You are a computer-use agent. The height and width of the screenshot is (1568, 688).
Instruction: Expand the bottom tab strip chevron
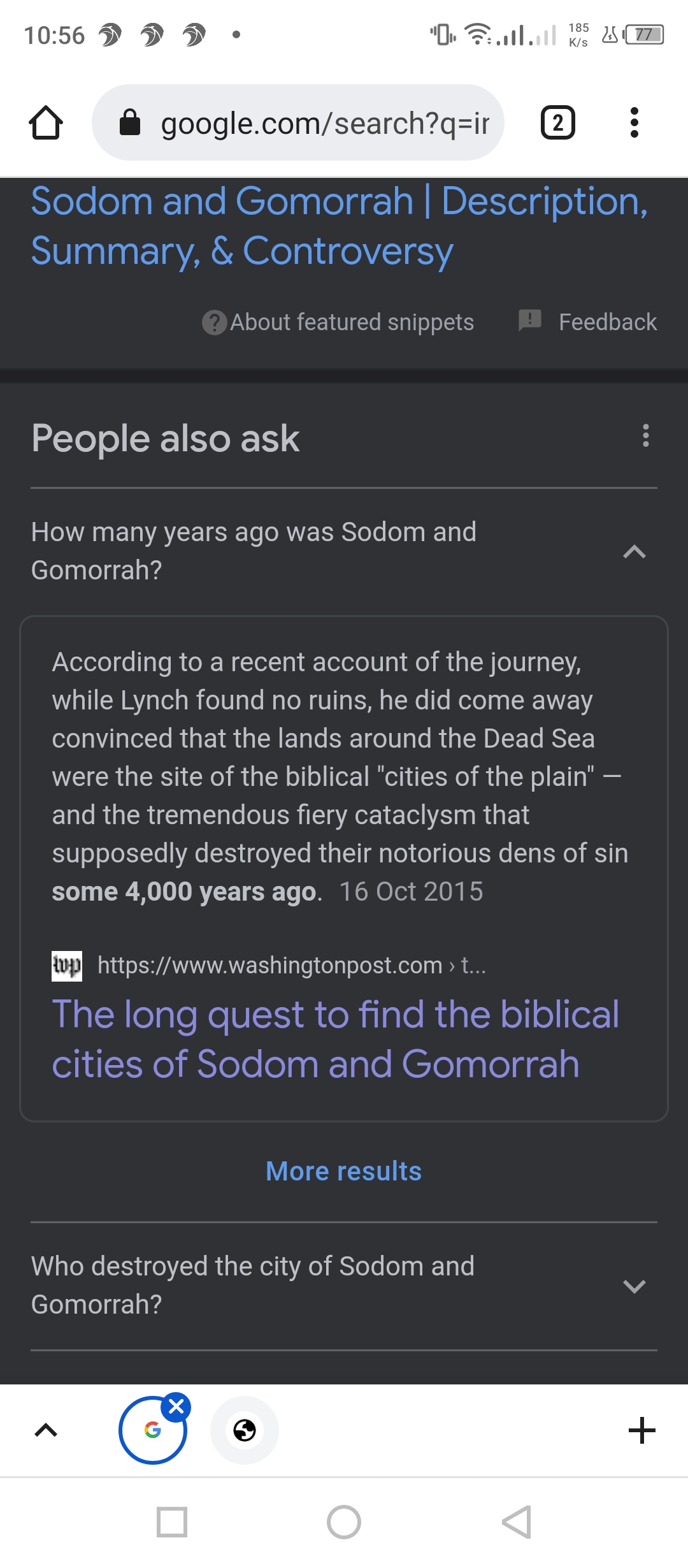coord(46,1430)
